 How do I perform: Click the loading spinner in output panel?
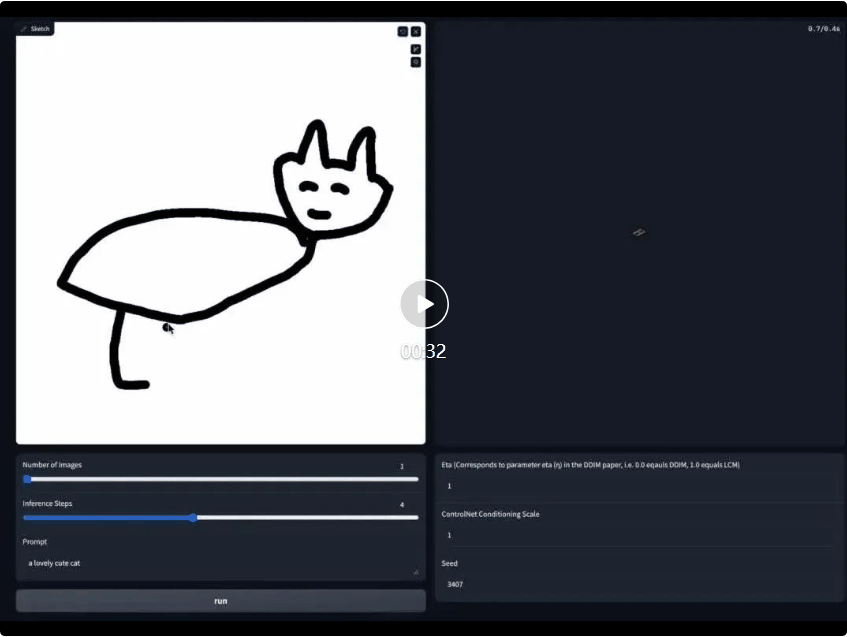pos(638,232)
